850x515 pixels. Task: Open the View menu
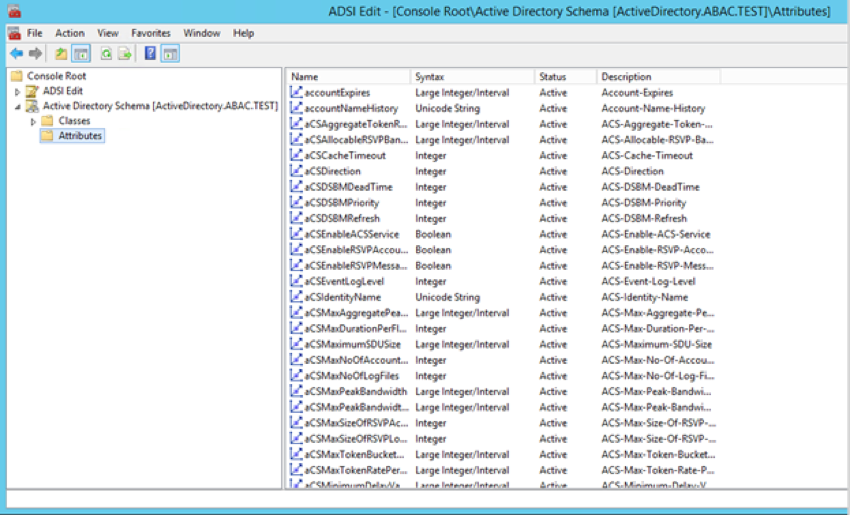click(x=108, y=33)
